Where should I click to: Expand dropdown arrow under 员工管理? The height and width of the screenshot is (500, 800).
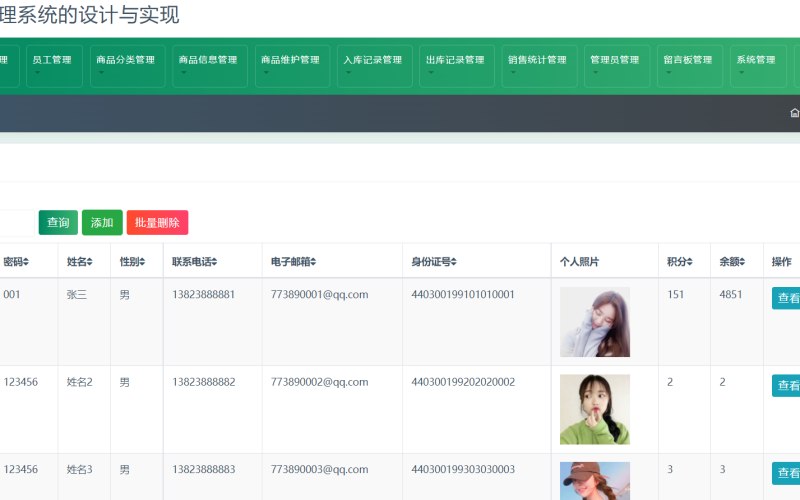click(37, 72)
